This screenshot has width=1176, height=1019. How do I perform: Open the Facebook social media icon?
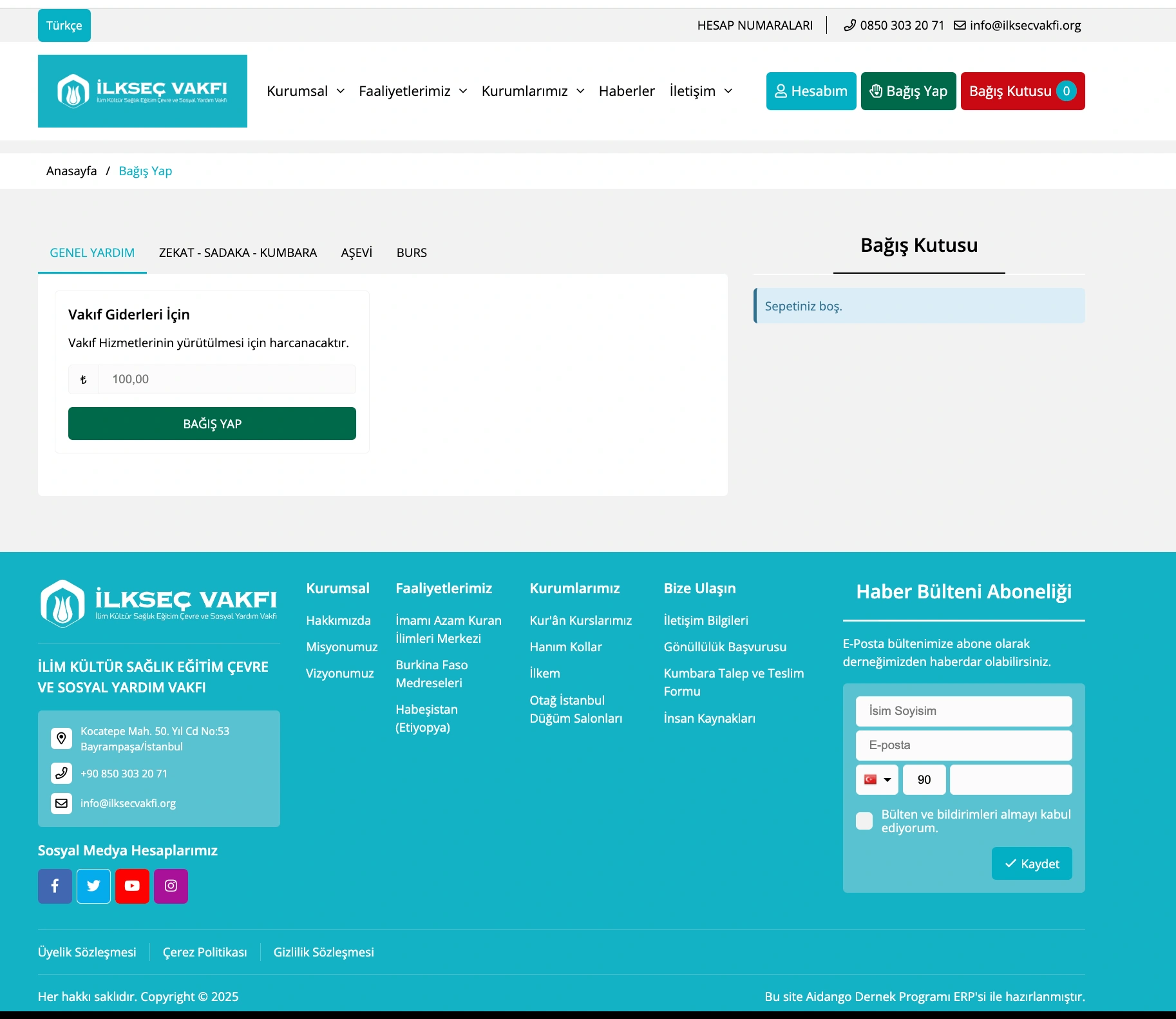[x=55, y=886]
